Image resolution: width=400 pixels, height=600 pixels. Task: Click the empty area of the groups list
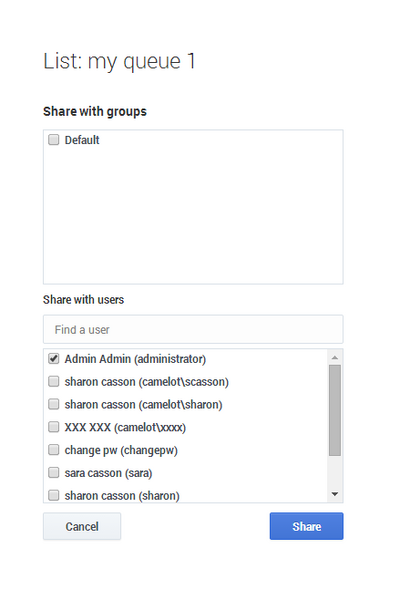pos(193,216)
